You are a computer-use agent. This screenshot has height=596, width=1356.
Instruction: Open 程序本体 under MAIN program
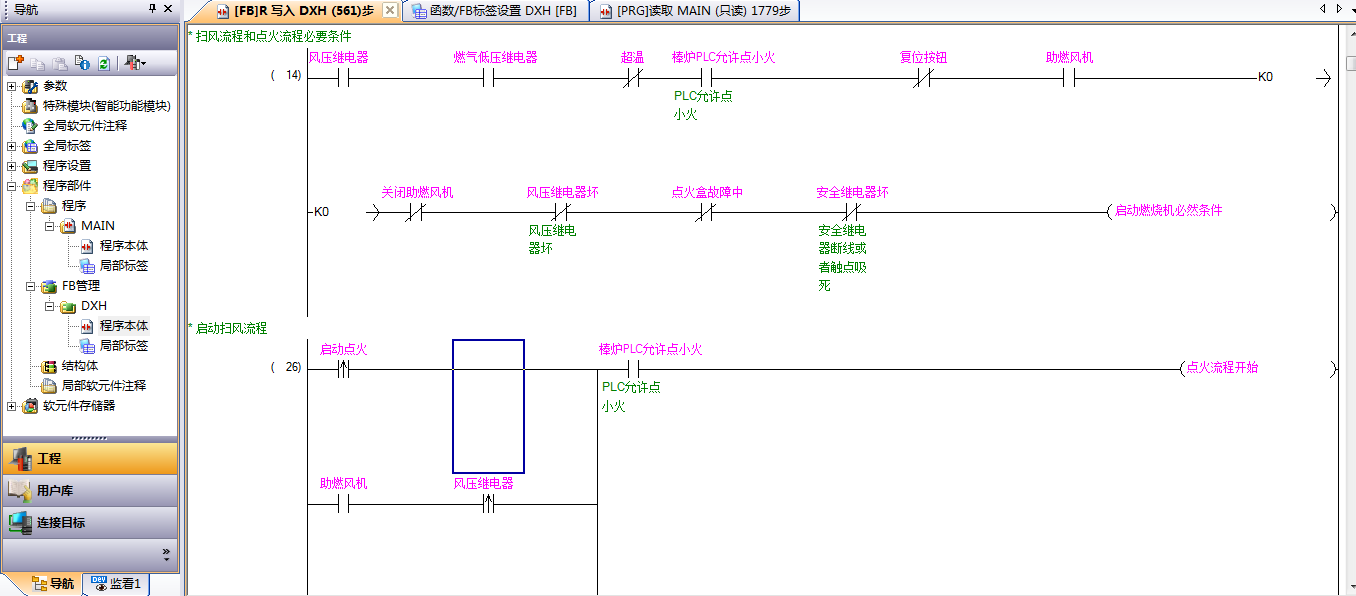[x=123, y=246]
